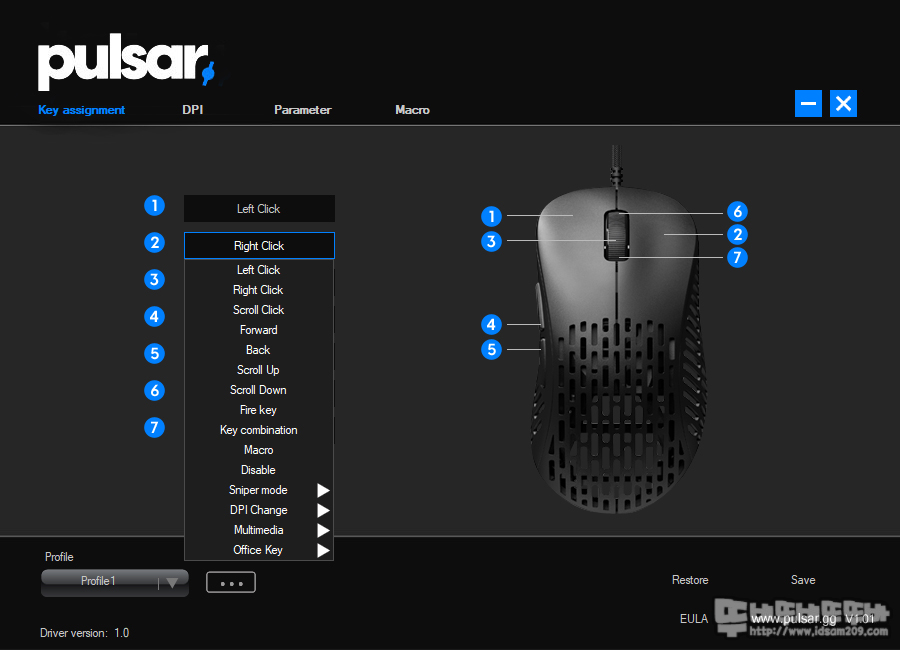
Task: Assign Scroll Down from the list
Action: pos(258,390)
